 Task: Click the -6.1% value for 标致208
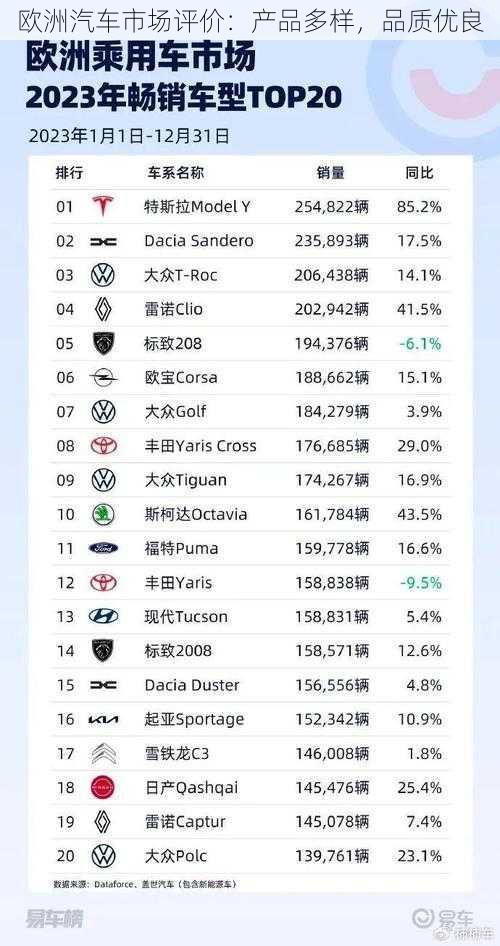420,344
